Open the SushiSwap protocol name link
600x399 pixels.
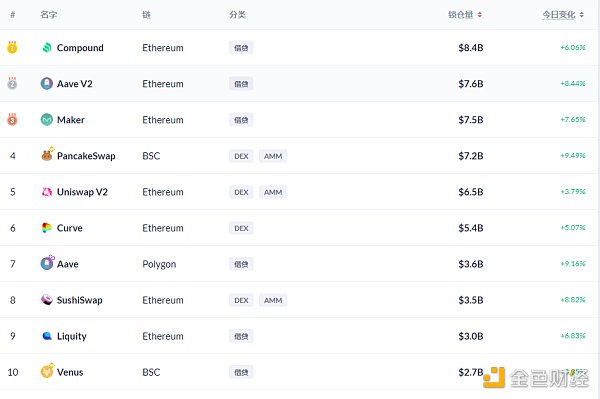(80, 300)
